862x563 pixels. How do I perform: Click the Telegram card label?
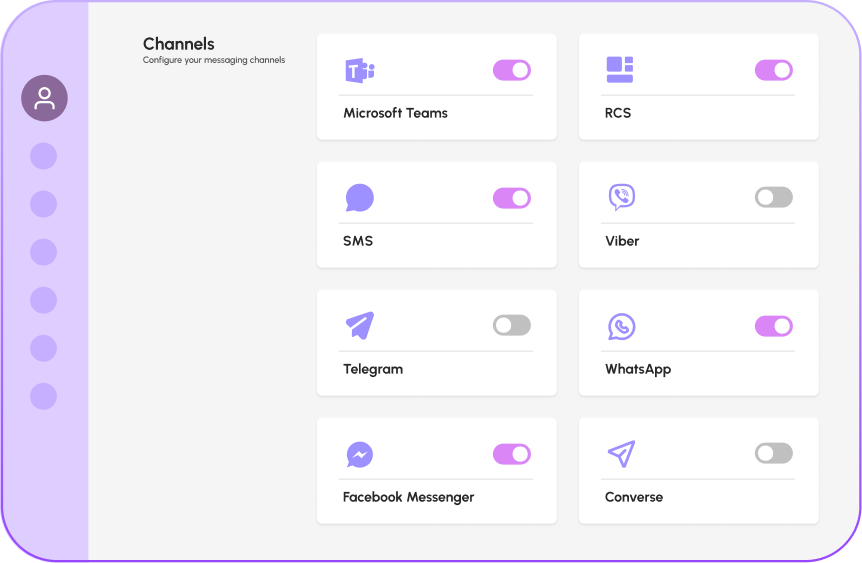[373, 369]
